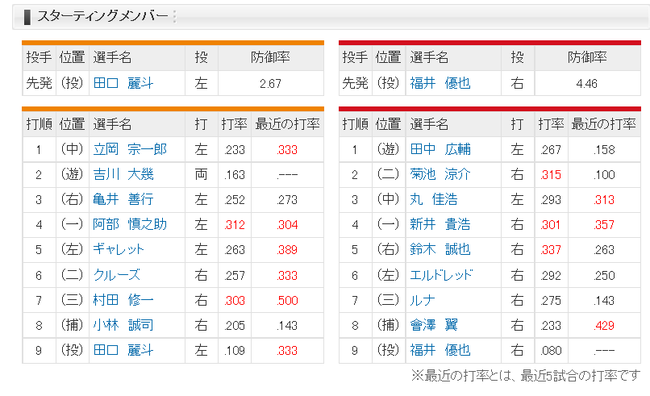Open player link 丸 佳浩
This screenshot has height=396, width=650.
434,199
